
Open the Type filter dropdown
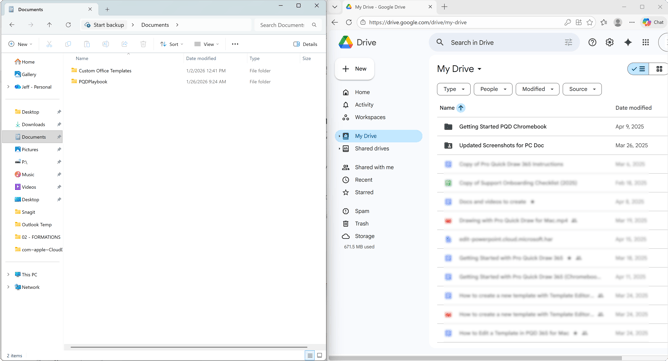454,89
